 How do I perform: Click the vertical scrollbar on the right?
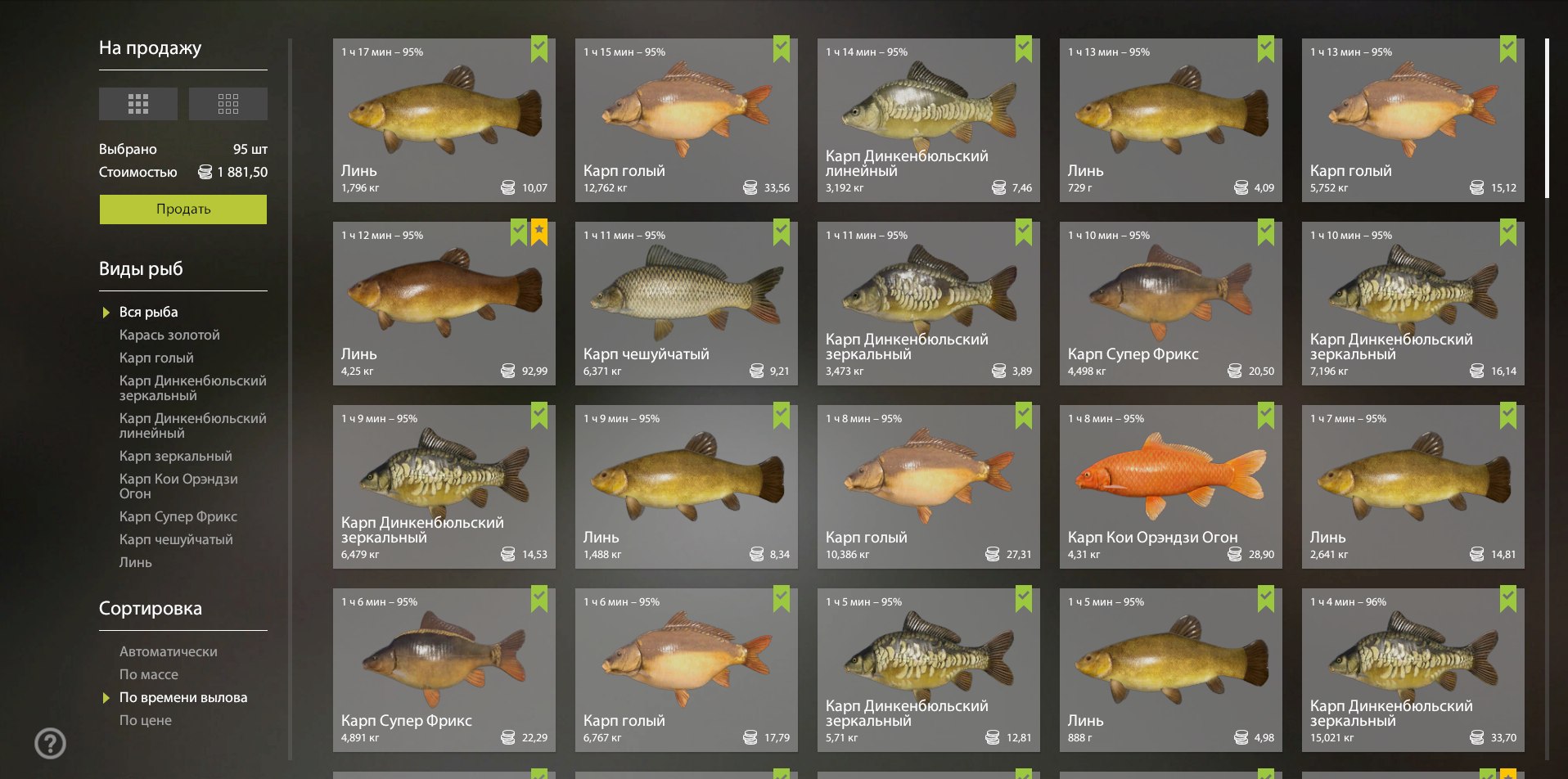point(1547,119)
